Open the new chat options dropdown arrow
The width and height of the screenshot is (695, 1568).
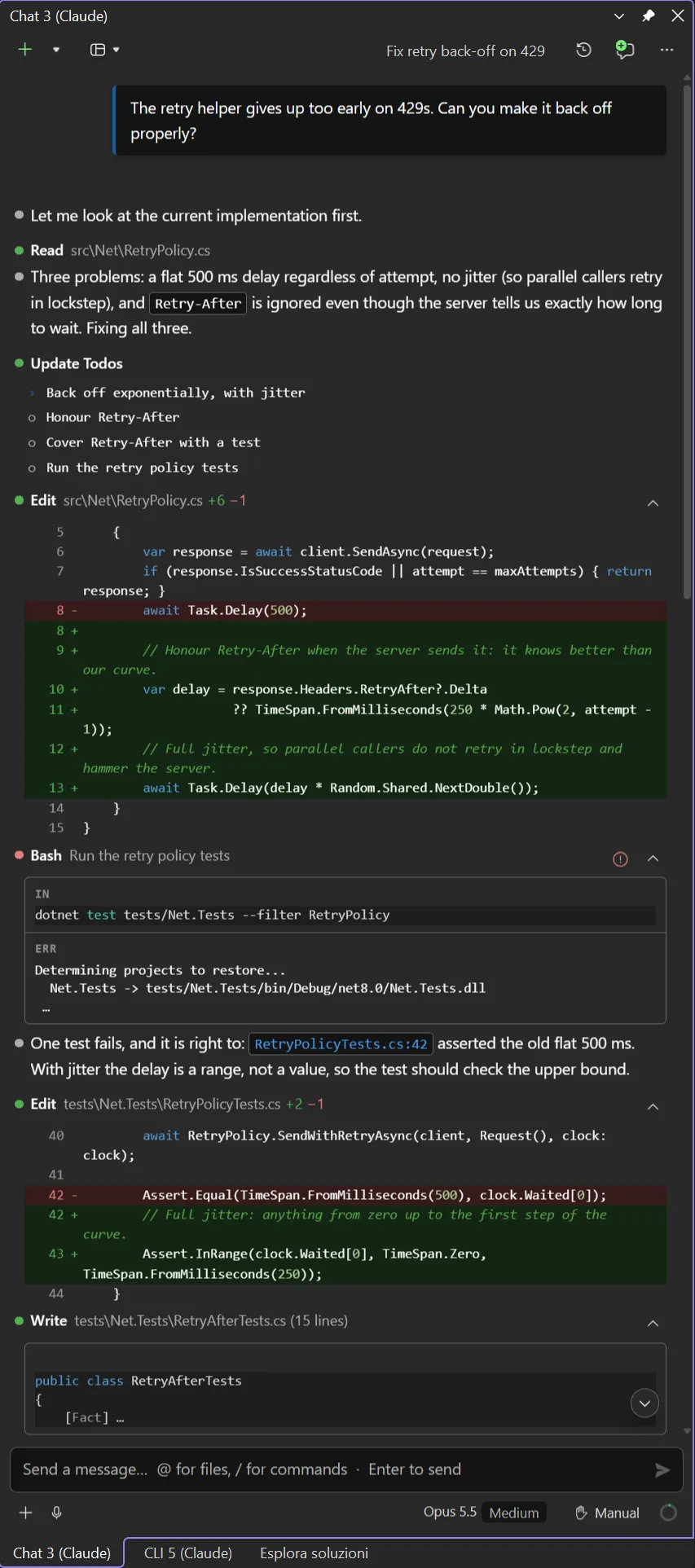coord(56,50)
